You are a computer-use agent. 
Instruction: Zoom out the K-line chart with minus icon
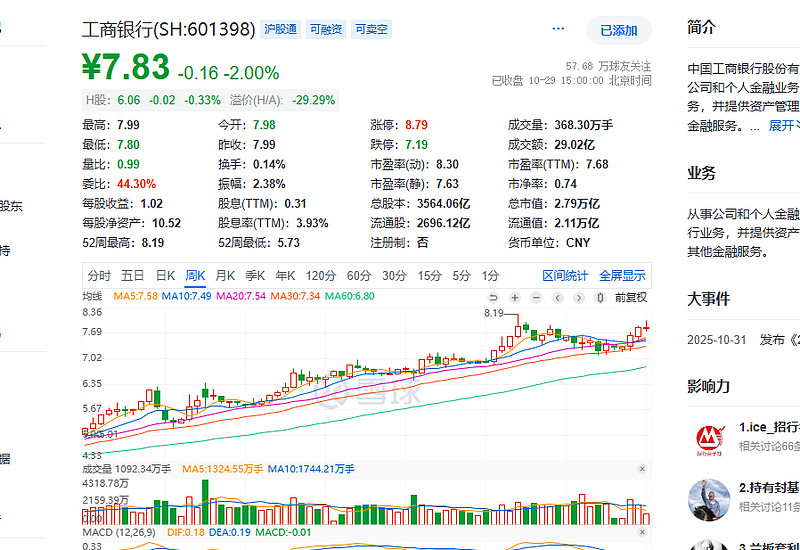pyautogui.click(x=536, y=297)
